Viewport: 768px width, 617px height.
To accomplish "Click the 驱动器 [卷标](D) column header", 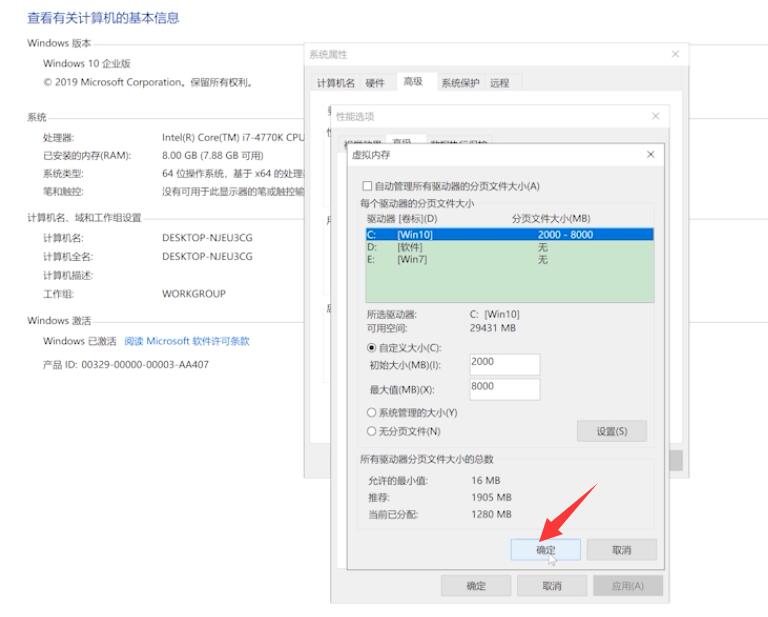I will (402, 218).
